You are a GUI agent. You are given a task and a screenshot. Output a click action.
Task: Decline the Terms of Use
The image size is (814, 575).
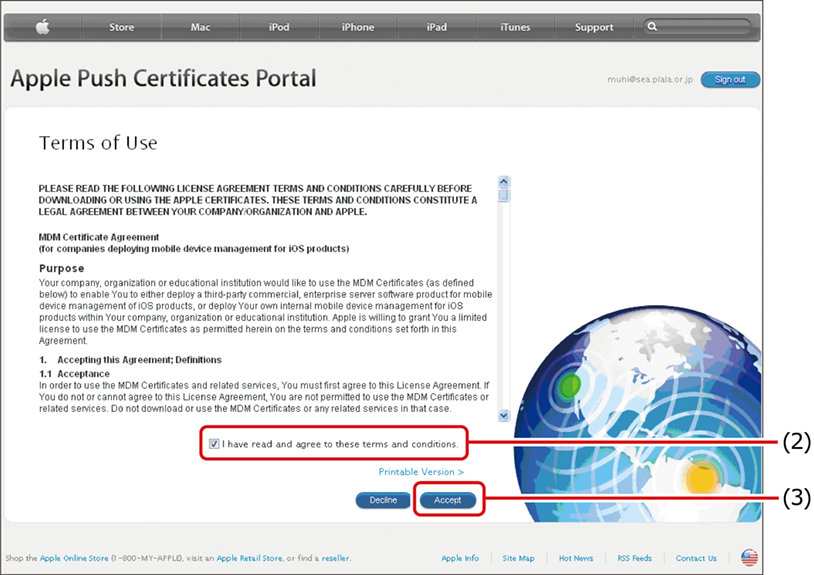[x=383, y=500]
